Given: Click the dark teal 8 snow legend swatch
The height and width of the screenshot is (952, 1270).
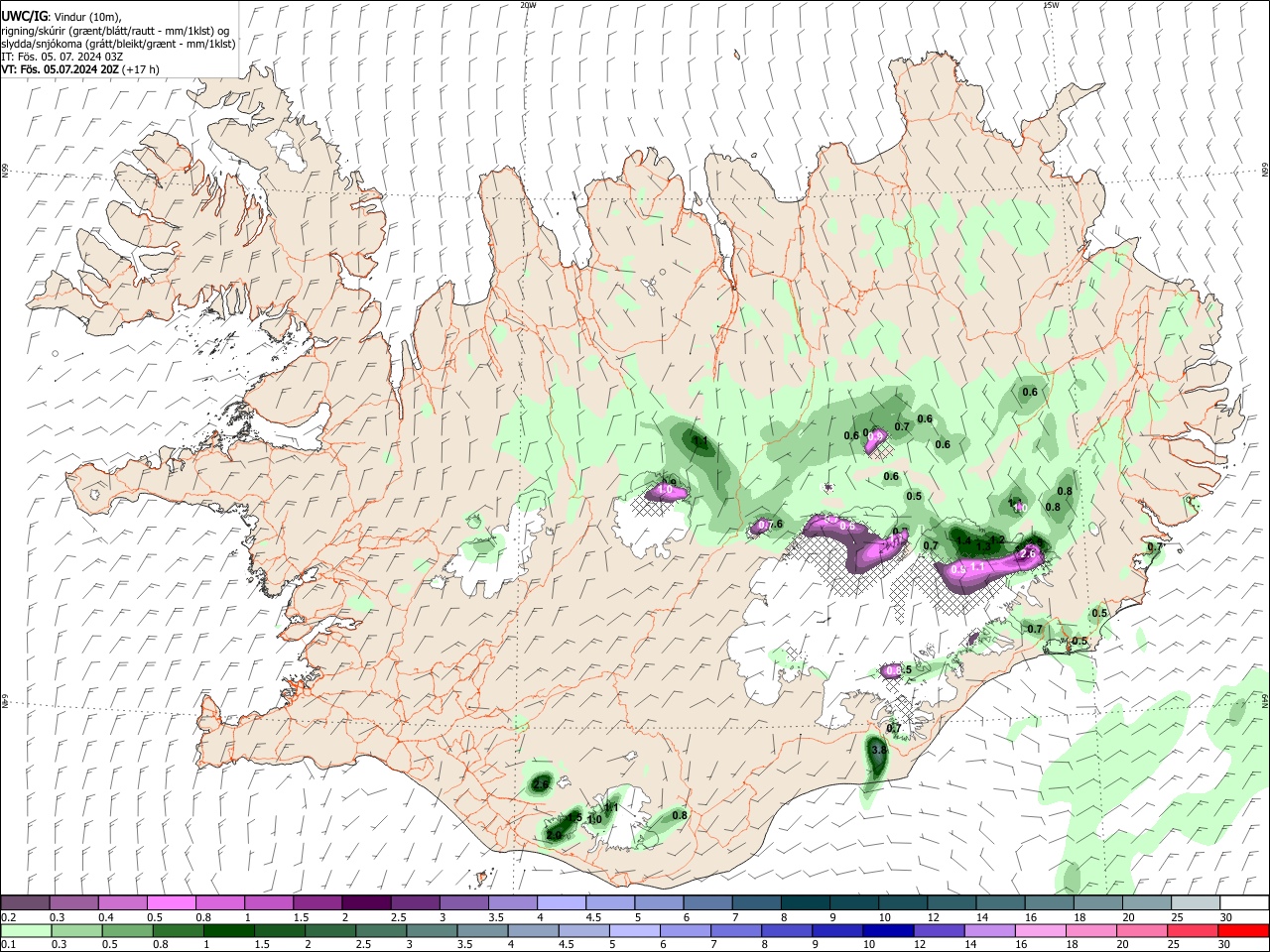Looking at the screenshot, I should 806,903.
